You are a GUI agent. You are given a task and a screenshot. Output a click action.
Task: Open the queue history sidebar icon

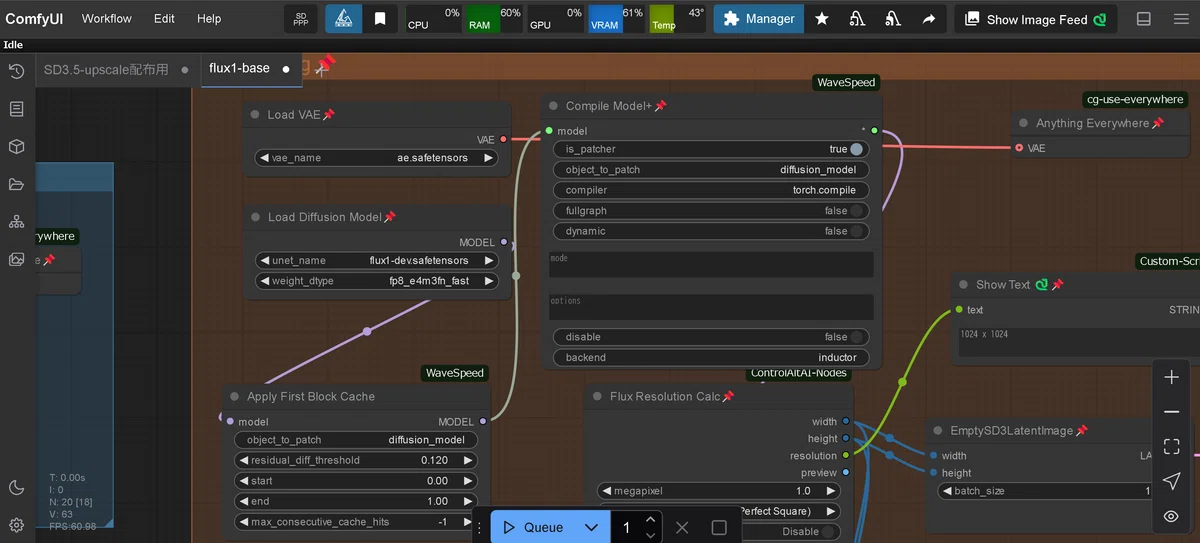[16, 71]
